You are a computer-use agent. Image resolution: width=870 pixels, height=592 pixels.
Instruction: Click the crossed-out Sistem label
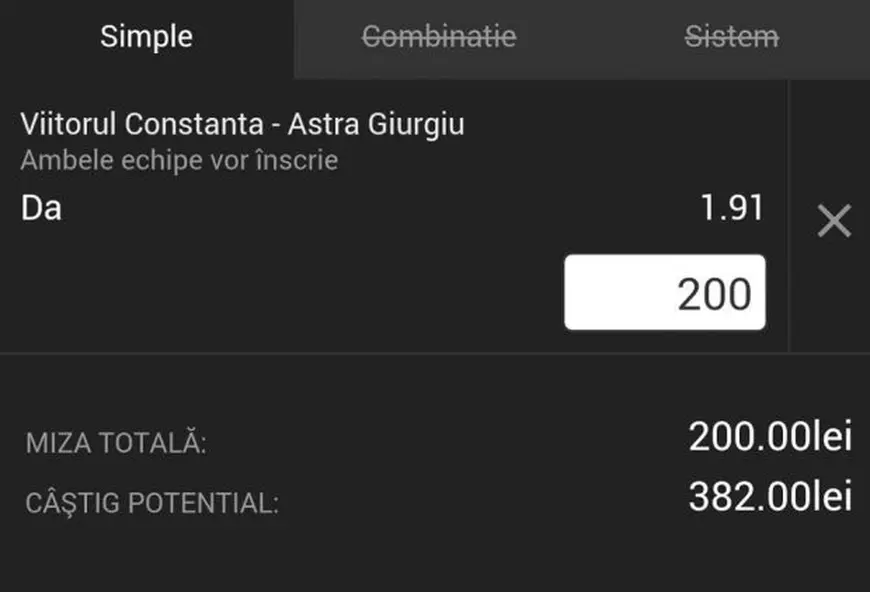pyautogui.click(x=729, y=37)
